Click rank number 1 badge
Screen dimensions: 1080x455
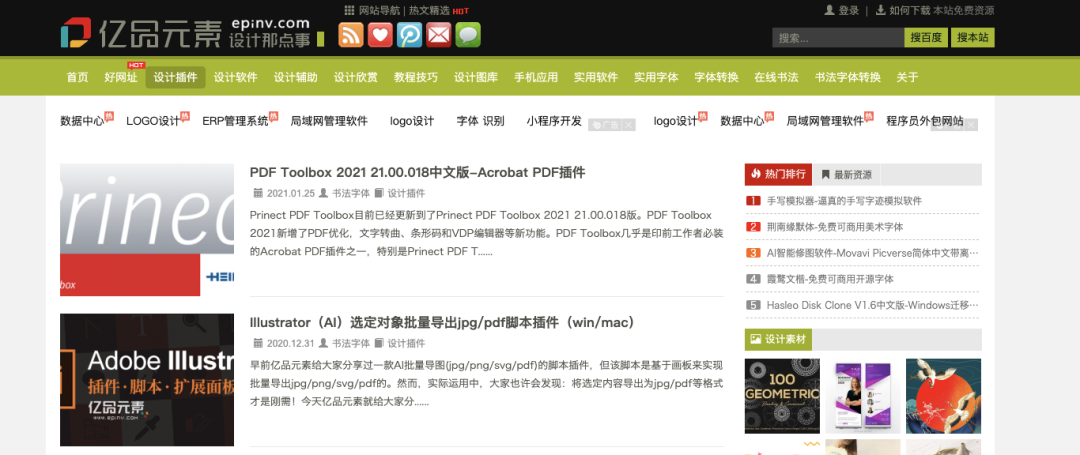(753, 201)
